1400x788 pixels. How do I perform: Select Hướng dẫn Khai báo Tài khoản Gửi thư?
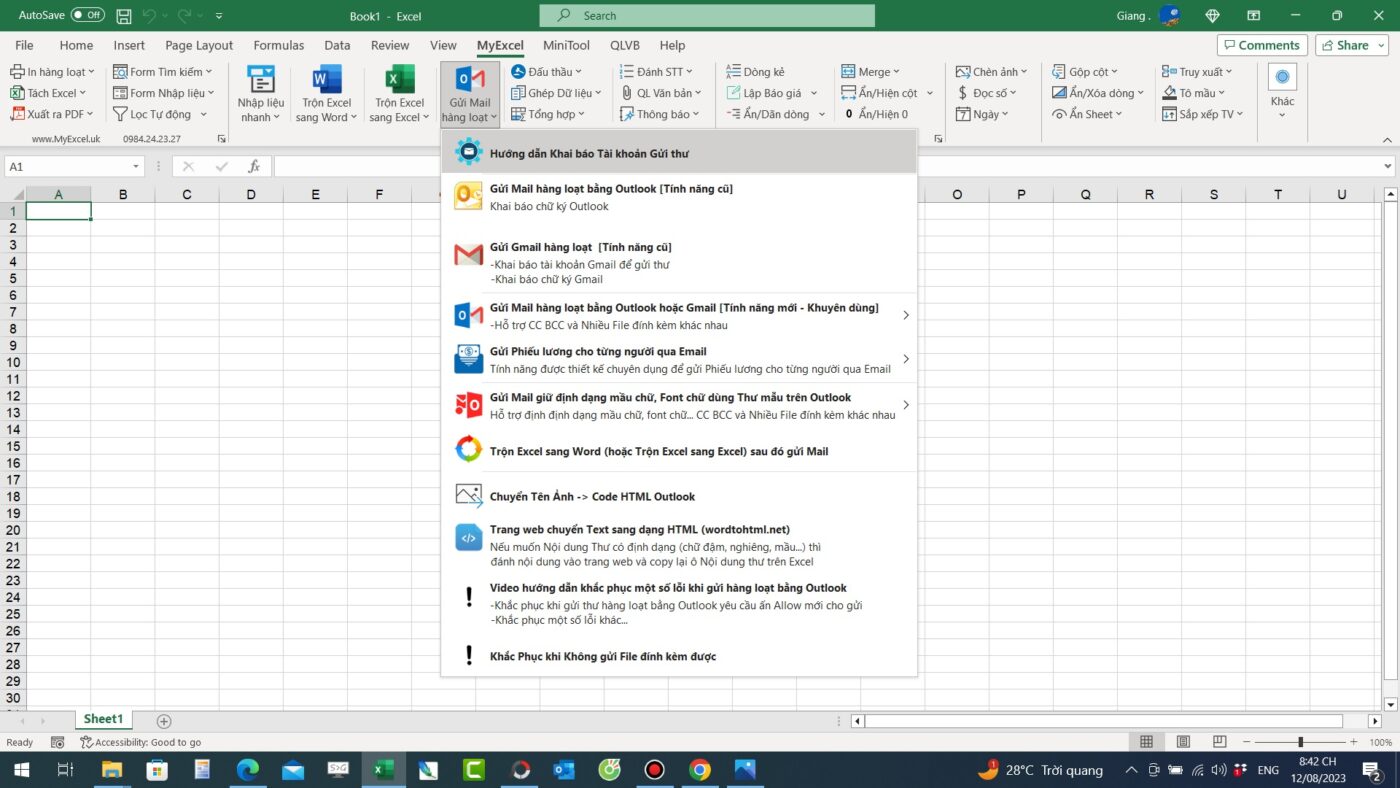[x=602, y=153]
